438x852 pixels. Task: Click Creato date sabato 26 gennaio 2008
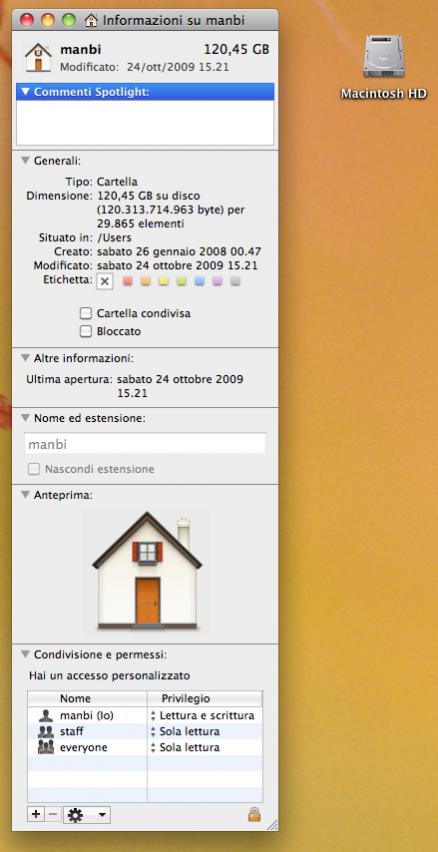tap(179, 252)
